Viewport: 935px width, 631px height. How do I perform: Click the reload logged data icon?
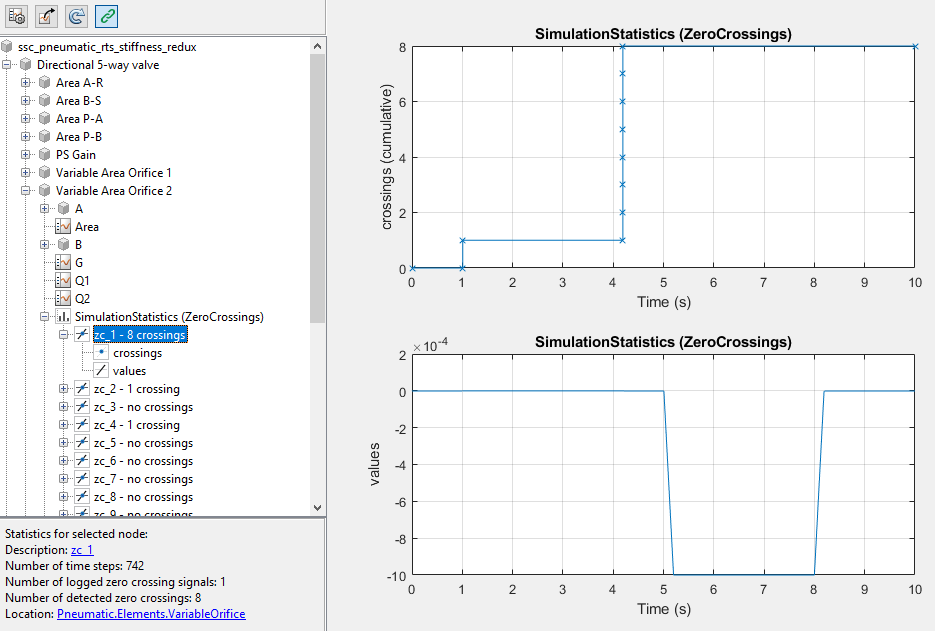(x=76, y=16)
